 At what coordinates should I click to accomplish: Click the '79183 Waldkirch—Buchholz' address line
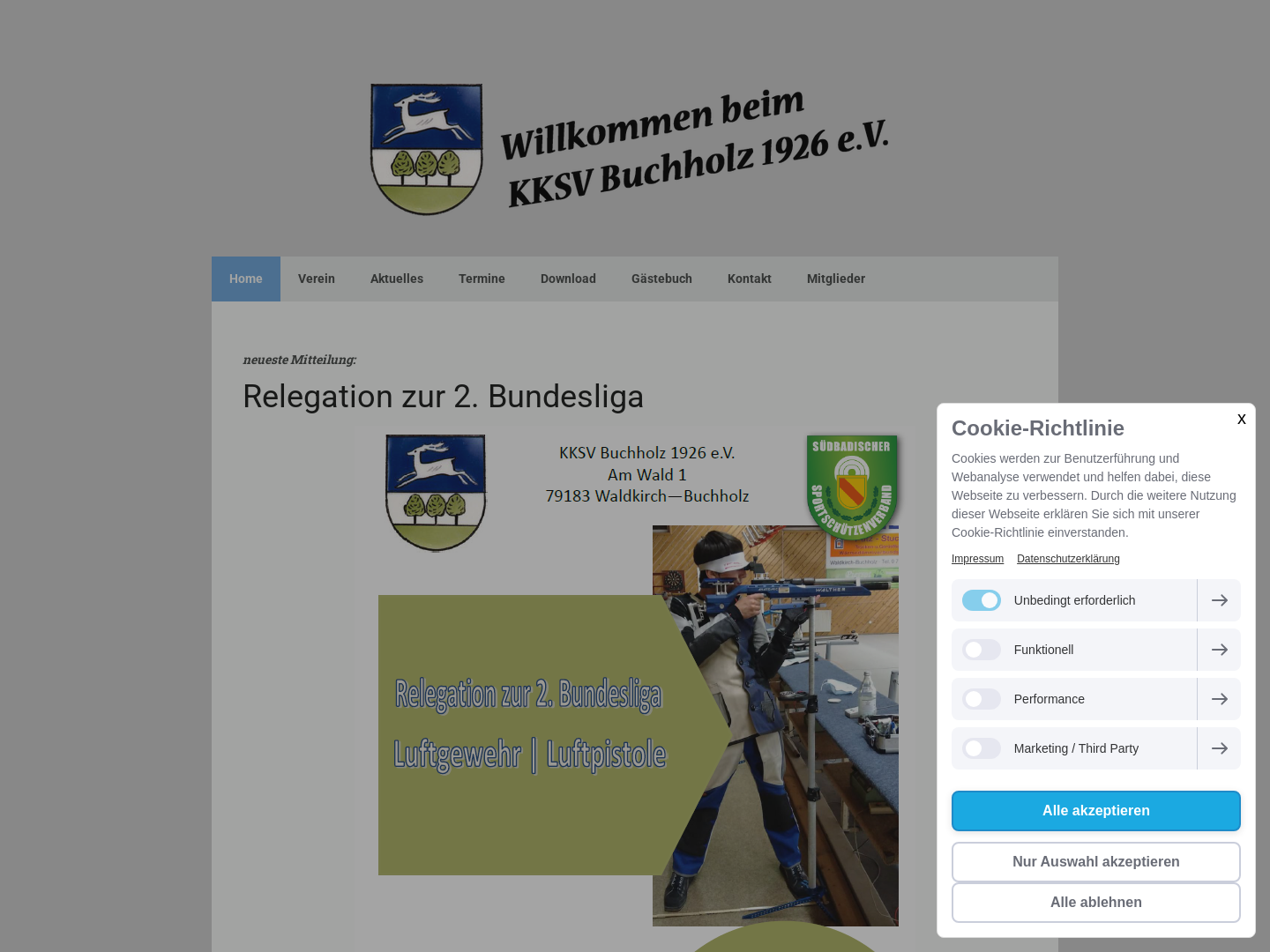click(647, 496)
